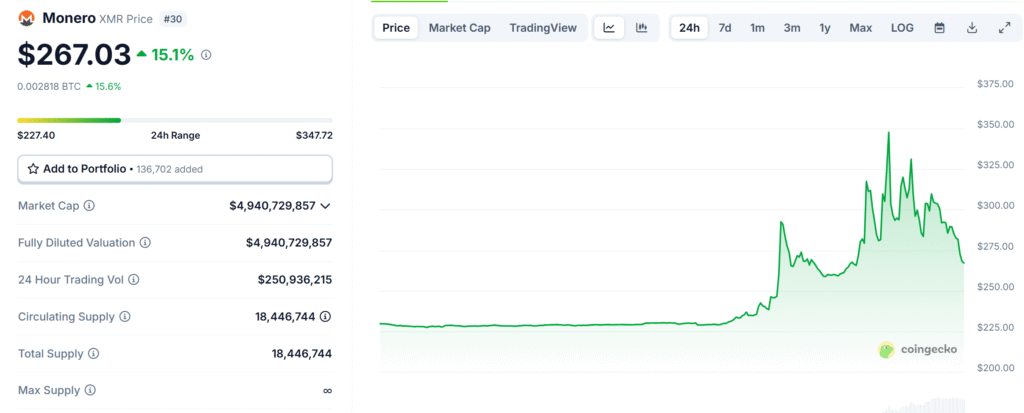Set chart range to 7d

coord(725,28)
